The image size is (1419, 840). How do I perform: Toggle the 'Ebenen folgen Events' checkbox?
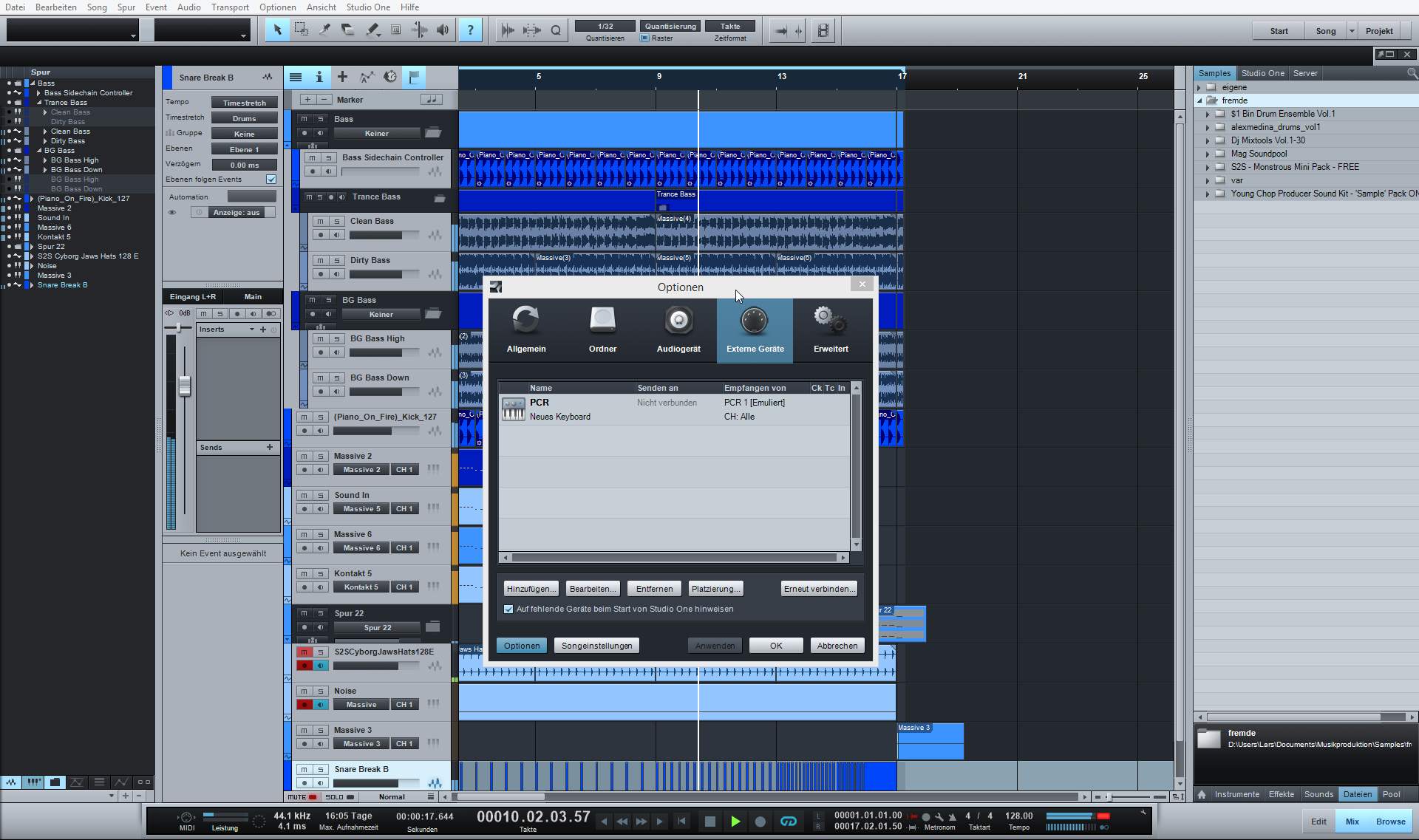271,179
